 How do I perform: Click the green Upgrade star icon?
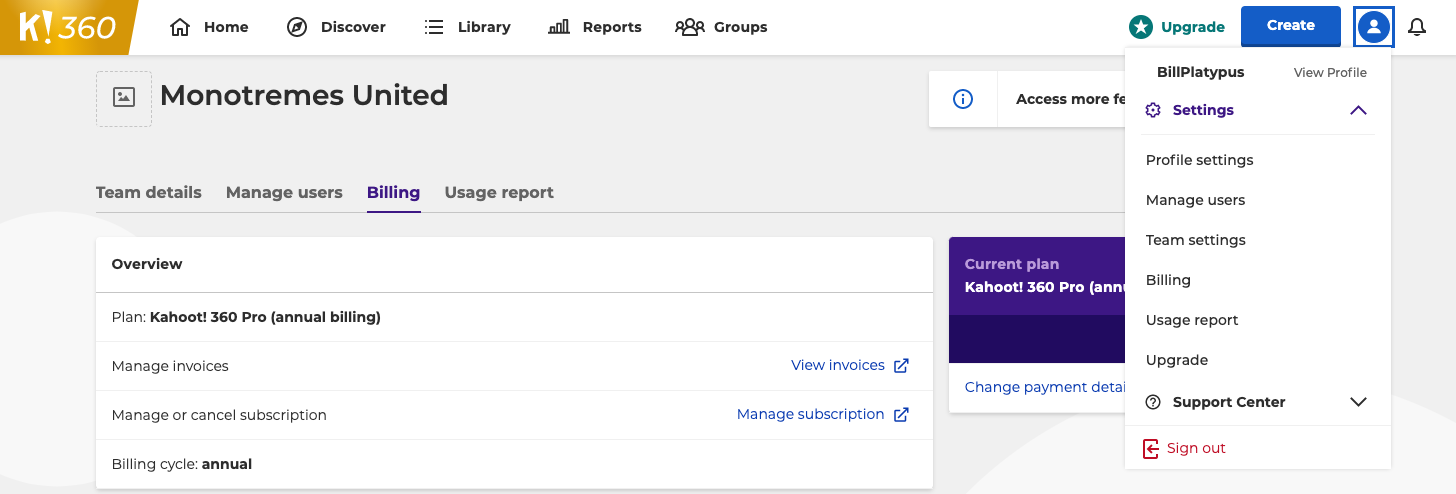point(1140,27)
